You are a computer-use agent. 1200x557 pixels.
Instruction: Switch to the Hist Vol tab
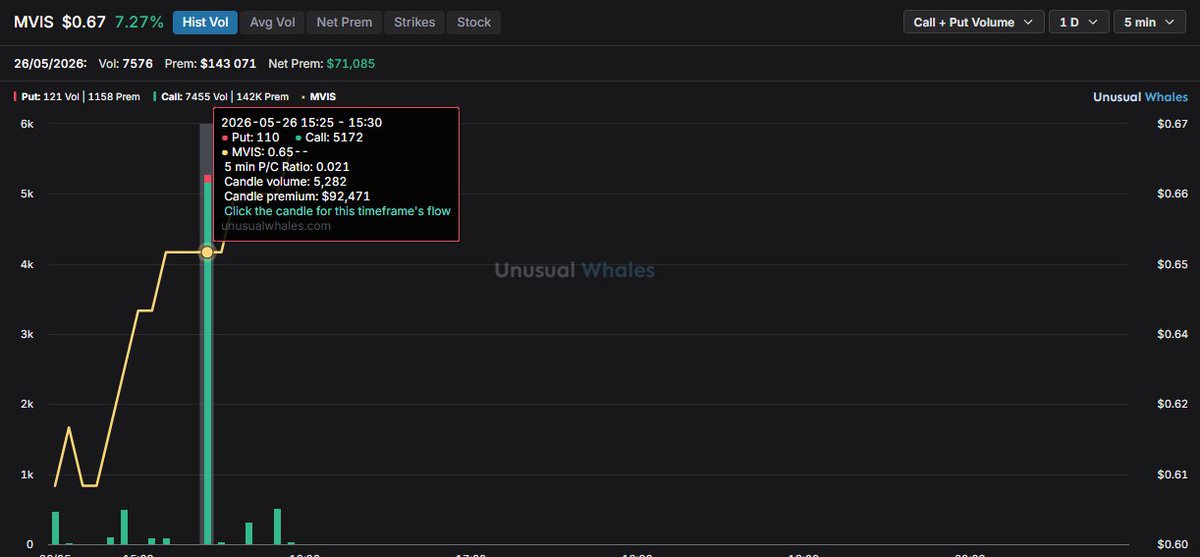pos(204,22)
